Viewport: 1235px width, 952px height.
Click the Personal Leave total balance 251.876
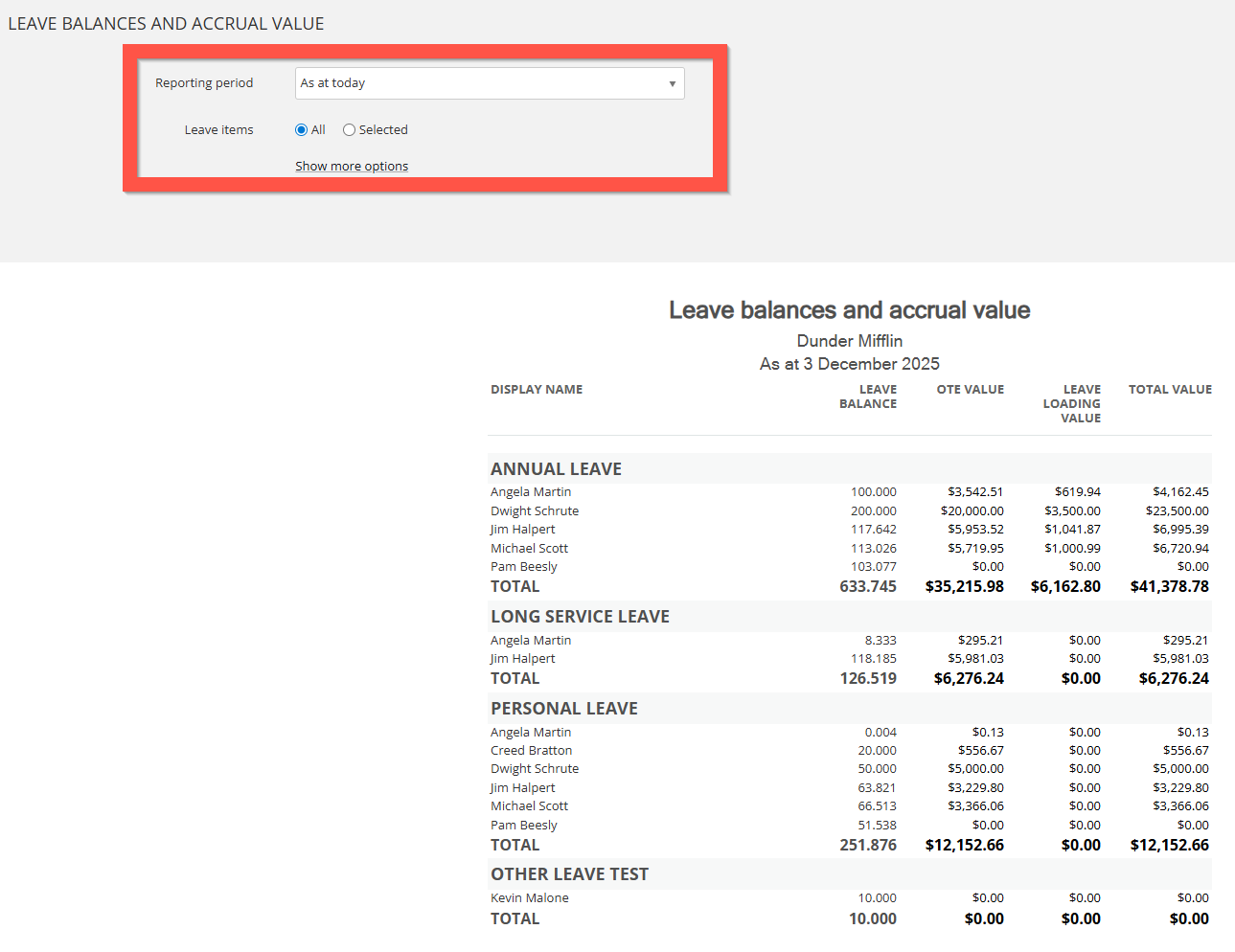point(868,846)
